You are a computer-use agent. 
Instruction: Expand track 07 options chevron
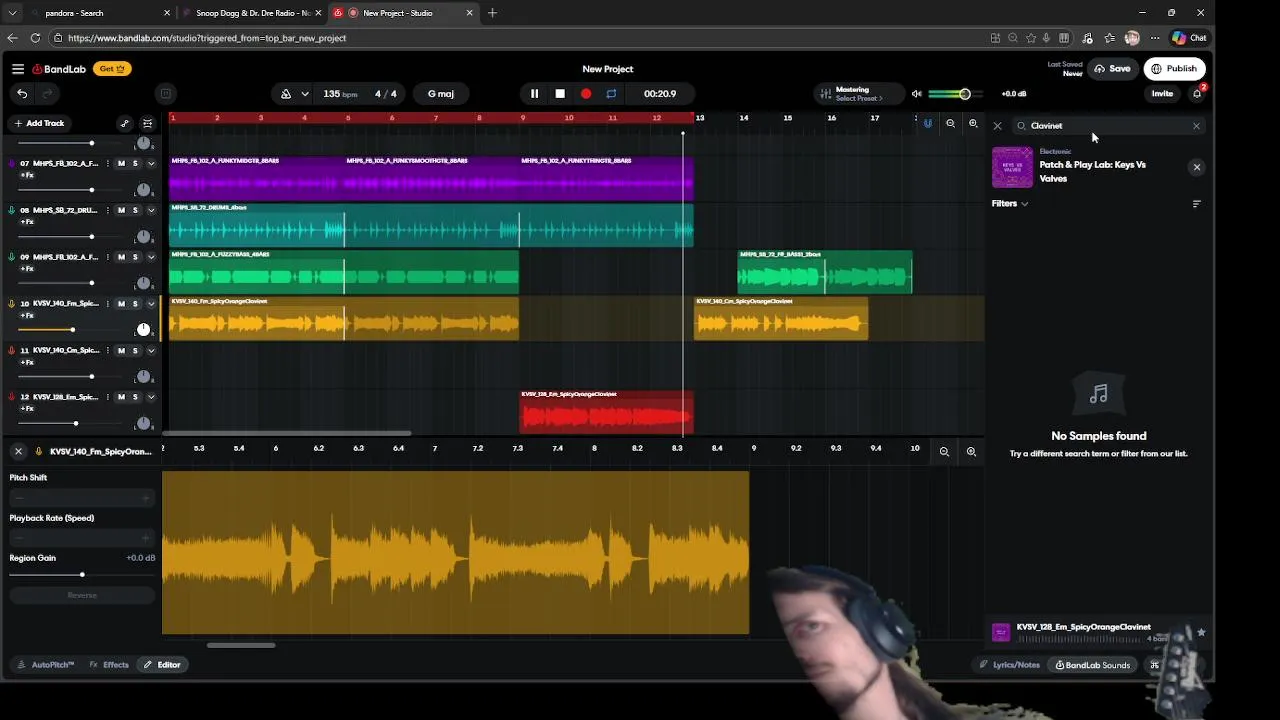click(151, 164)
